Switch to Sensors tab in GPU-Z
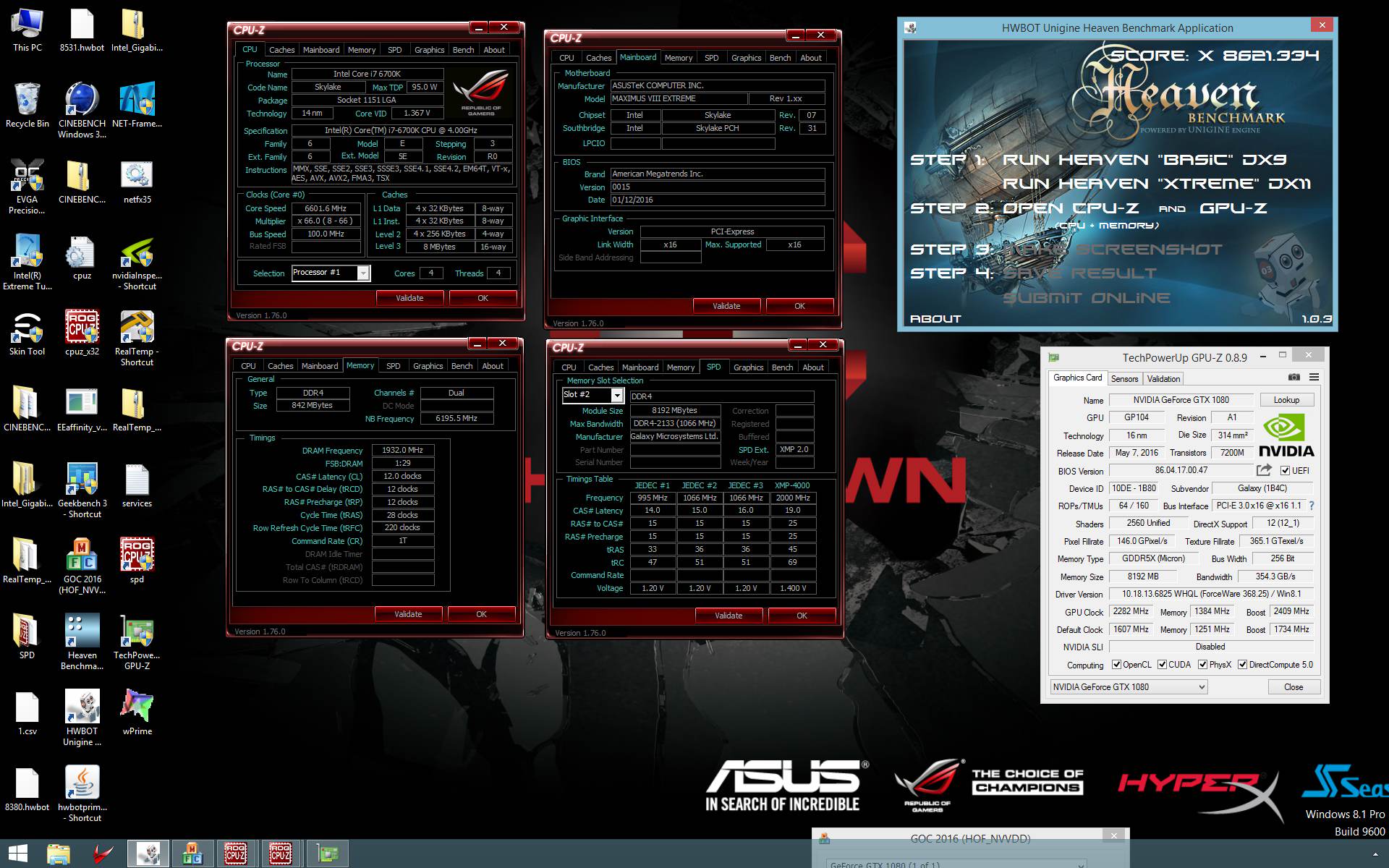 (x=1124, y=379)
